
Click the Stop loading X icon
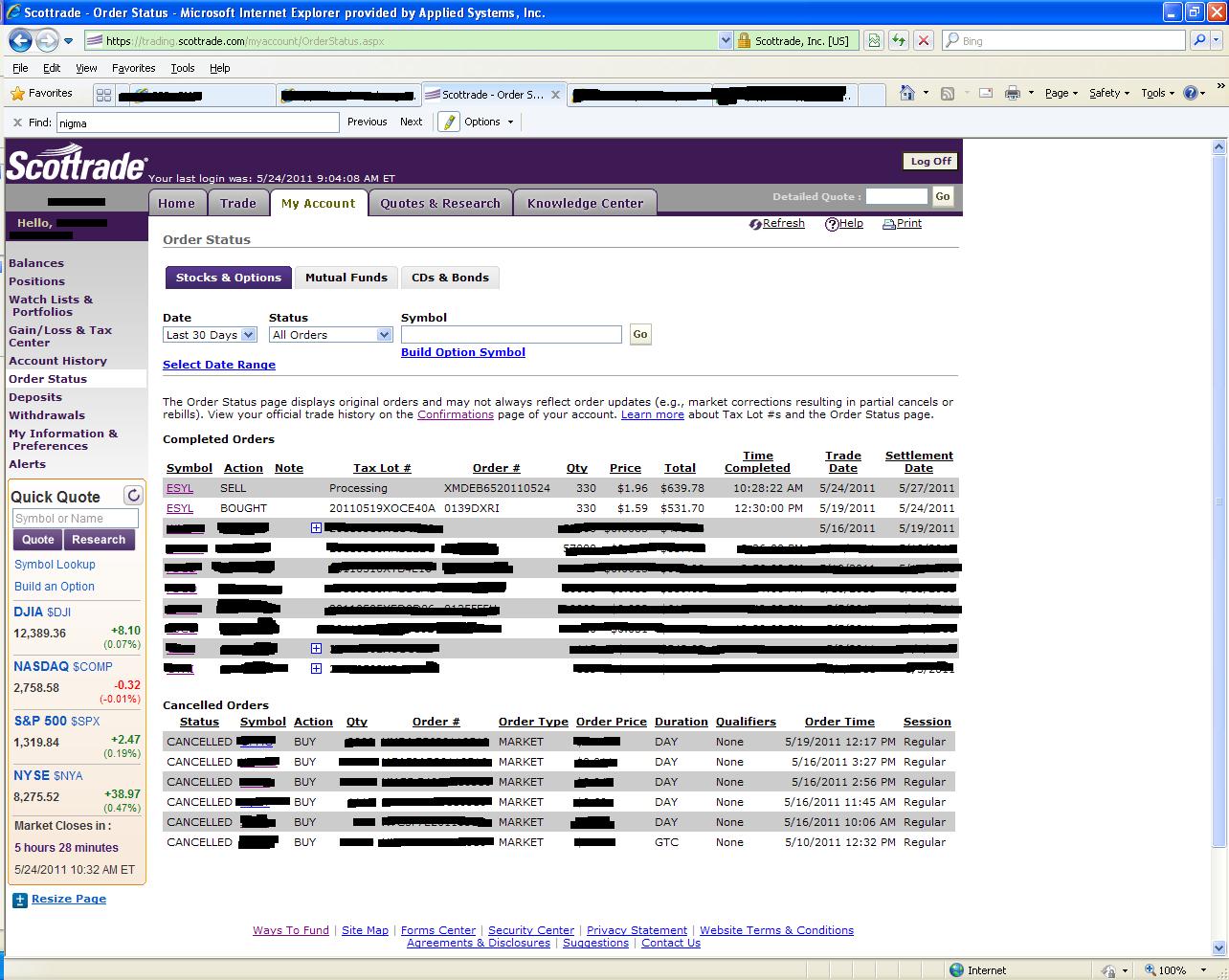[x=923, y=41]
